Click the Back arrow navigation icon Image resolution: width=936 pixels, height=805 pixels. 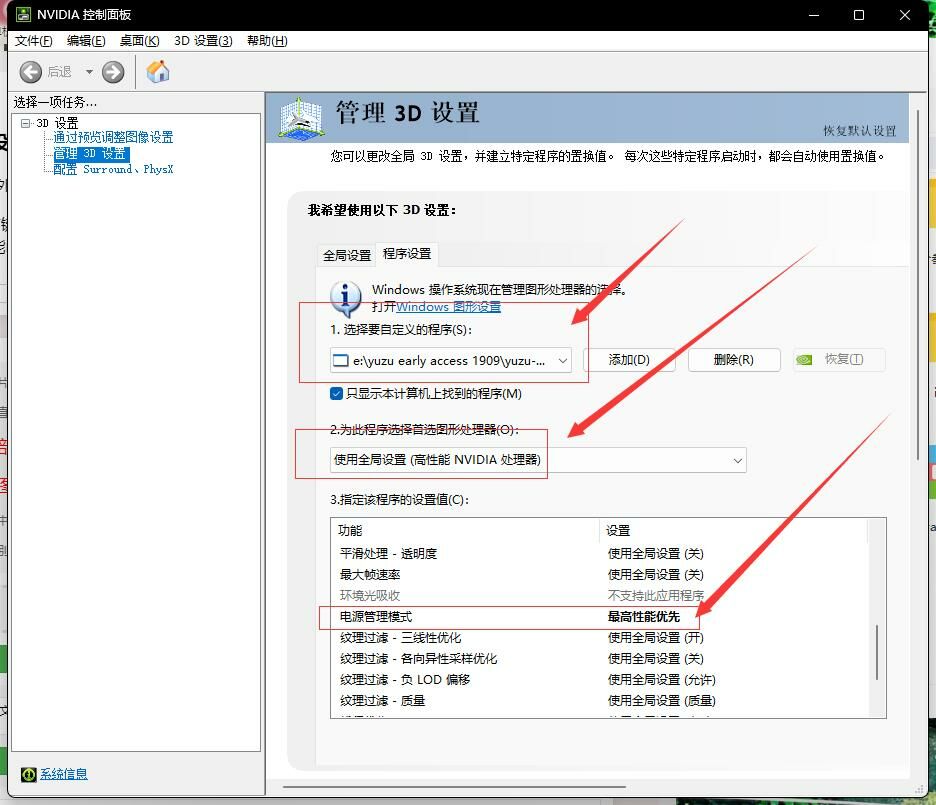pyautogui.click(x=31, y=71)
